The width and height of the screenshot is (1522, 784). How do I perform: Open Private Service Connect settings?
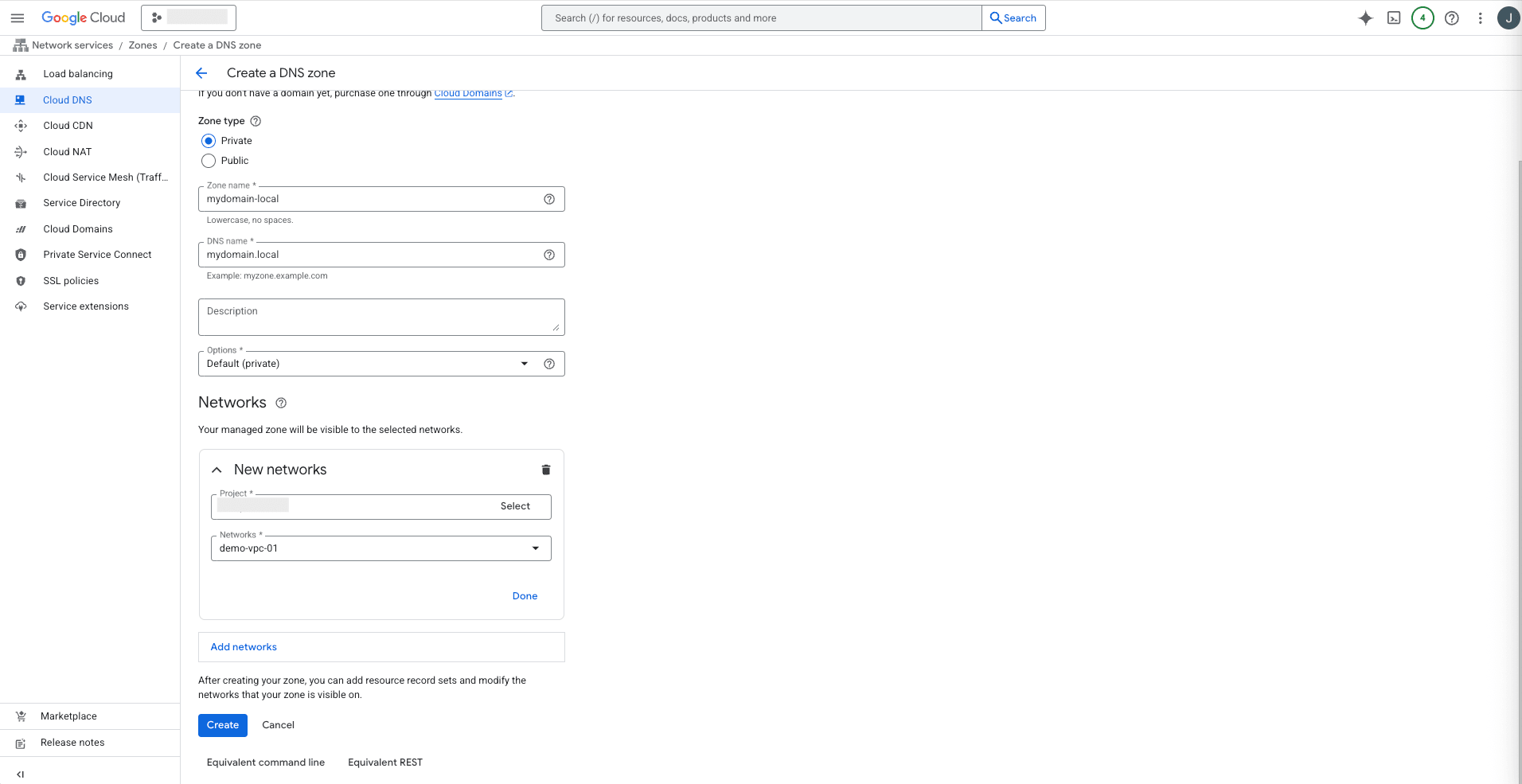(97, 254)
